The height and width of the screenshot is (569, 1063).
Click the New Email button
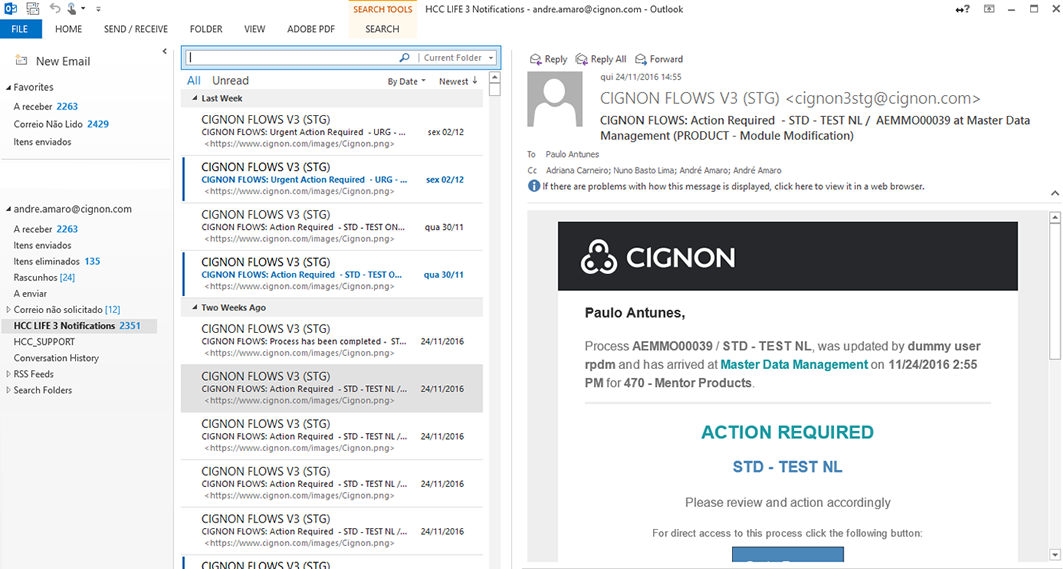click(x=53, y=61)
